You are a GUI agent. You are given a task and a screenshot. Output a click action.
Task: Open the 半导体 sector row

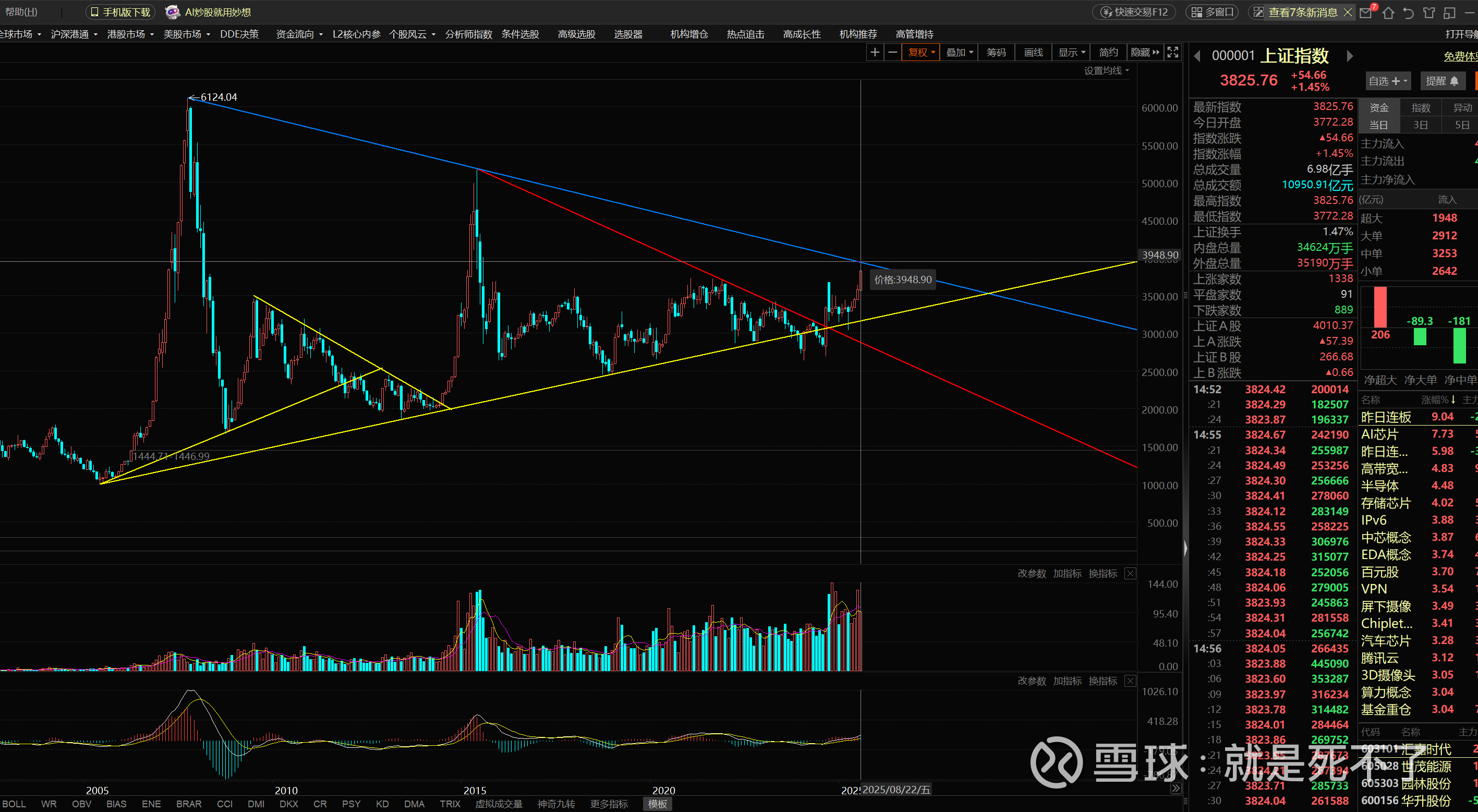(1419, 486)
